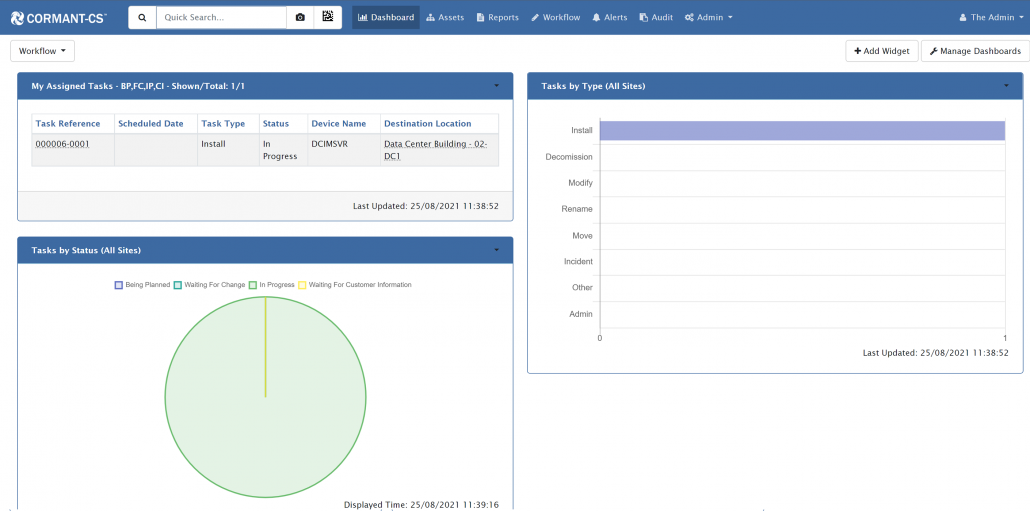Click the QR code scanner icon
This screenshot has height=511, width=1030.
pyautogui.click(x=327, y=17)
